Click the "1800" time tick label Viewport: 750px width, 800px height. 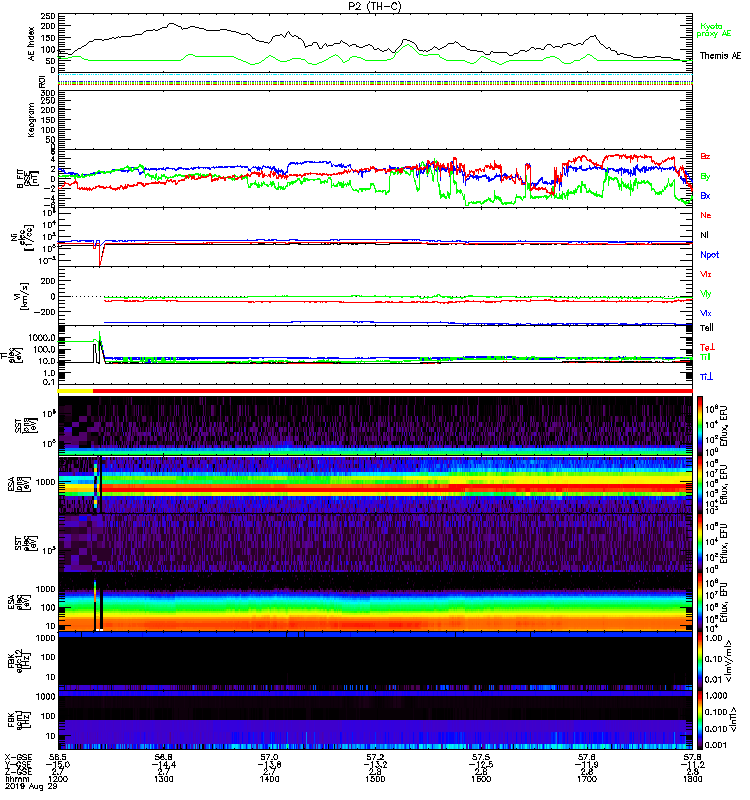click(x=692, y=779)
